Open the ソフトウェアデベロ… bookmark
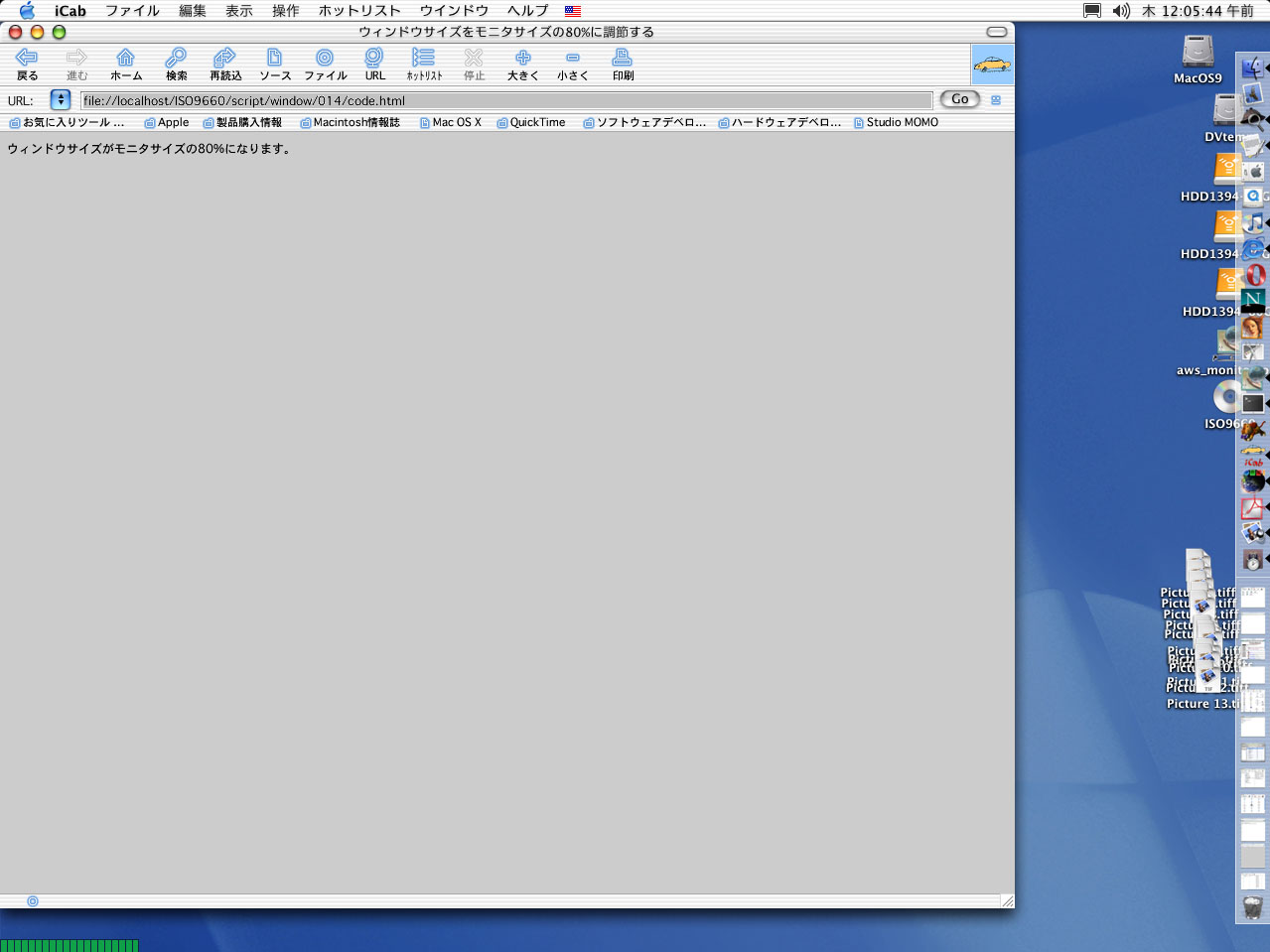This screenshot has height=952, width=1270. pos(644,123)
